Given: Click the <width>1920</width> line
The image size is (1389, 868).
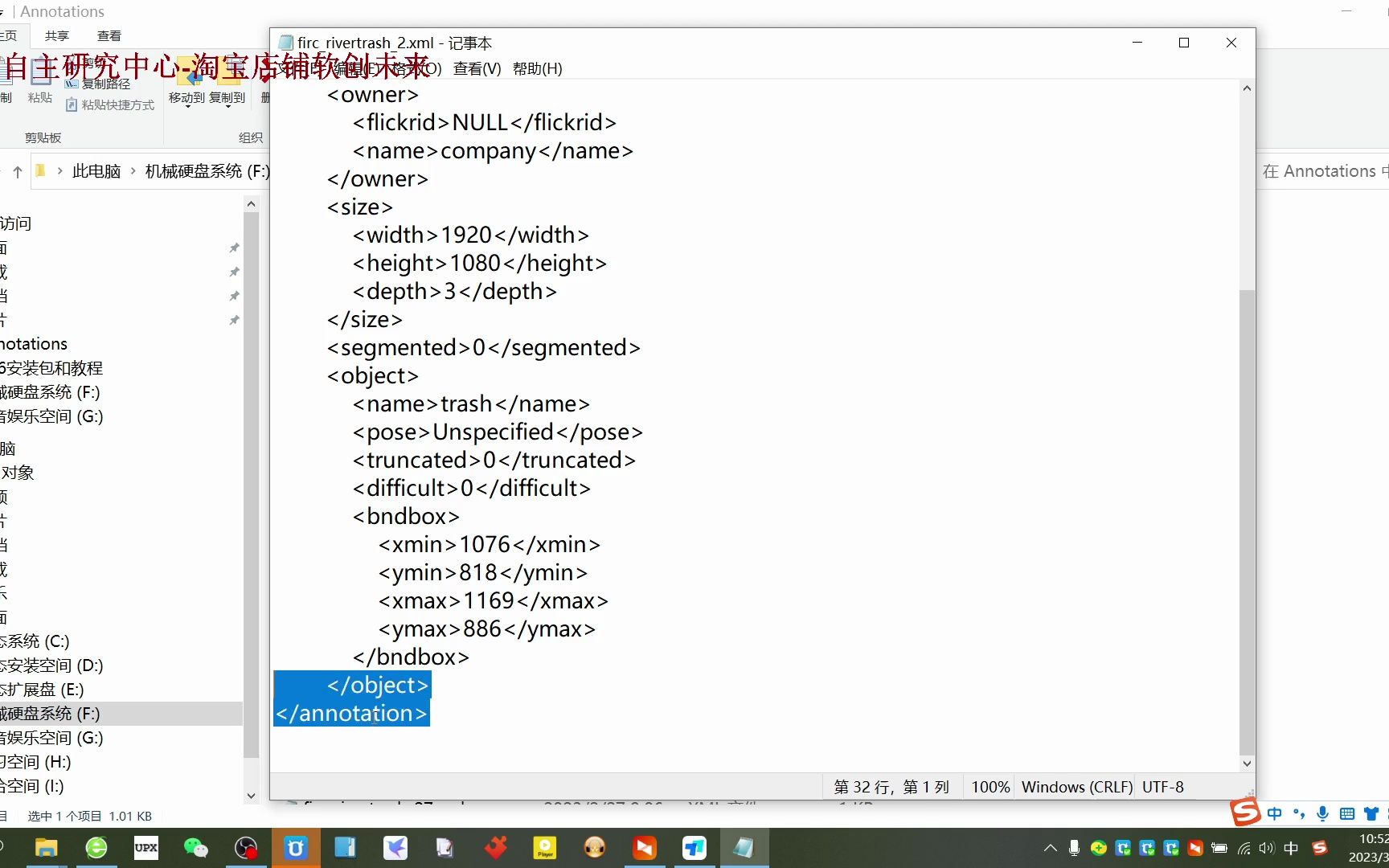Looking at the screenshot, I should click(x=471, y=235).
